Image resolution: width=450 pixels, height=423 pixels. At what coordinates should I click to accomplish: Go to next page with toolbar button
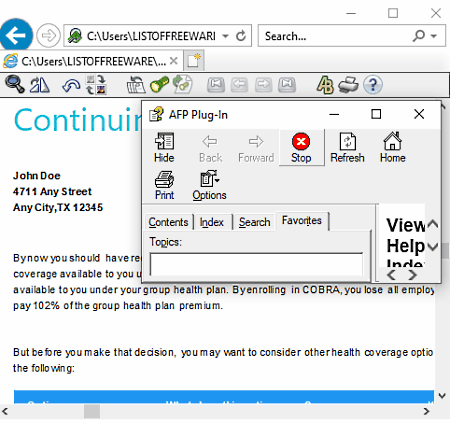pos(263,85)
